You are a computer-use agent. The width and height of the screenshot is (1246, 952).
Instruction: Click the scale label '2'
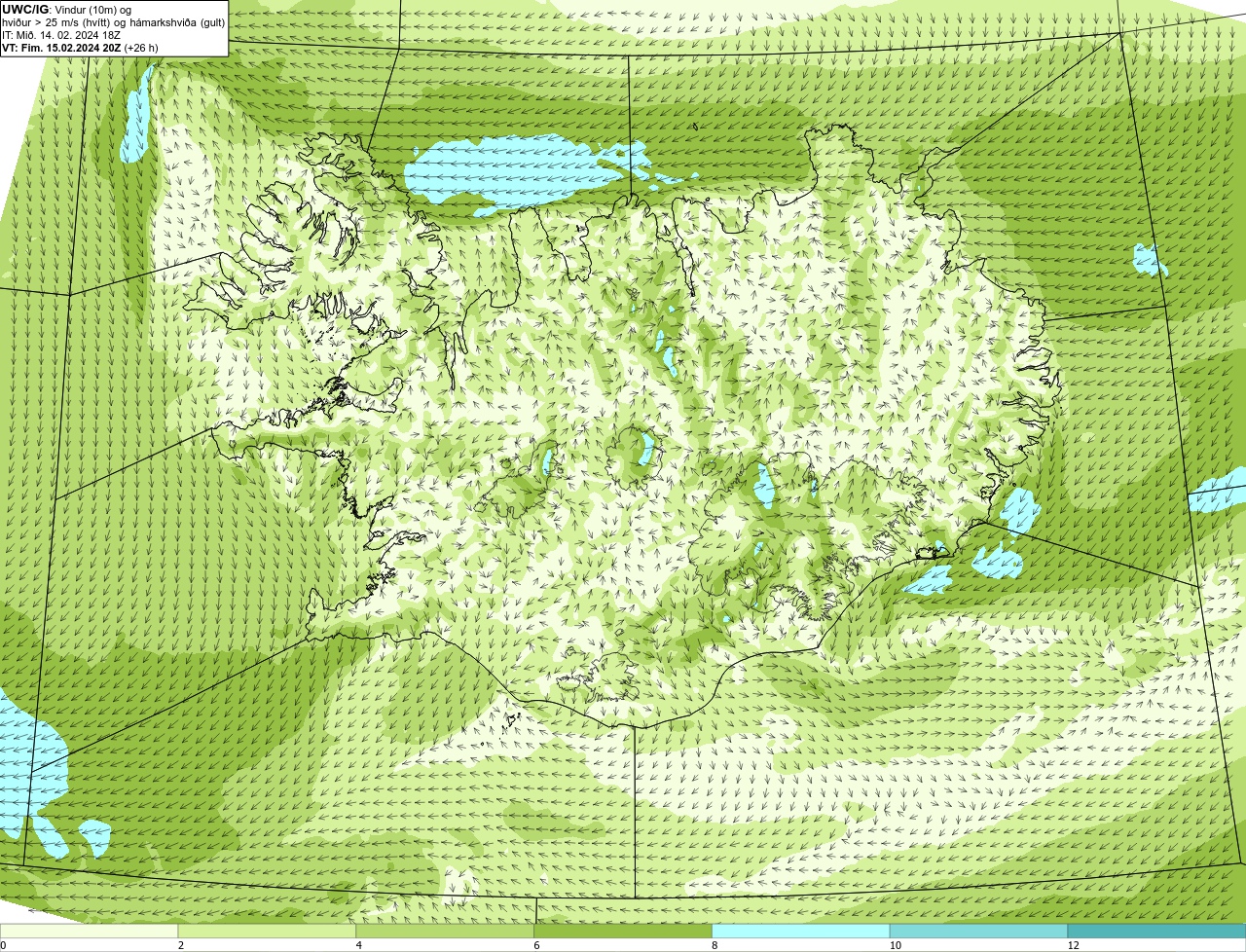(x=180, y=945)
